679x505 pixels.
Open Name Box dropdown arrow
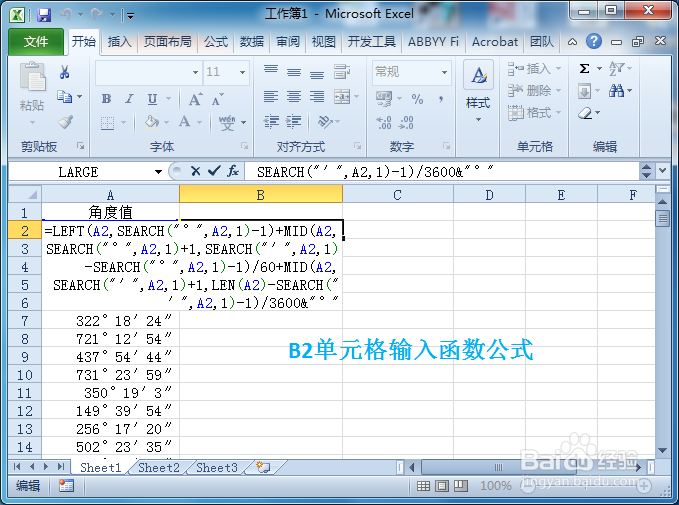(158, 172)
